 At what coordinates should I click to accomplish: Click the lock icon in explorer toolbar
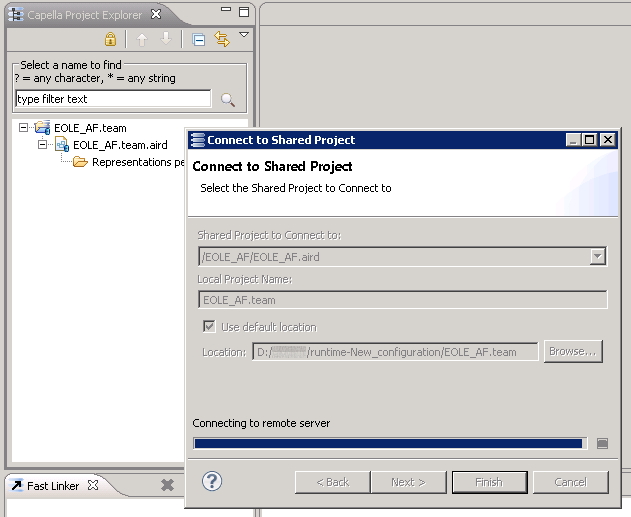[x=111, y=40]
